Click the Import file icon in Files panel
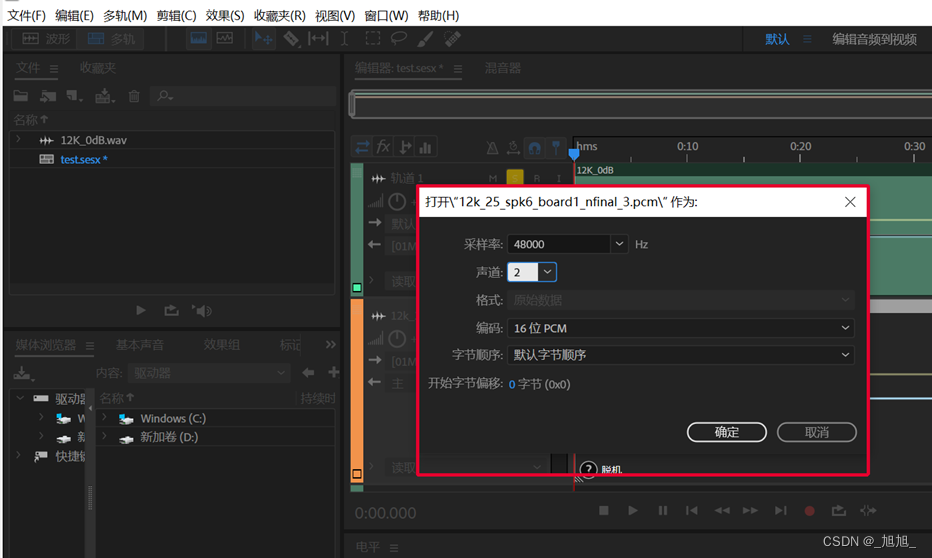 tap(48, 96)
